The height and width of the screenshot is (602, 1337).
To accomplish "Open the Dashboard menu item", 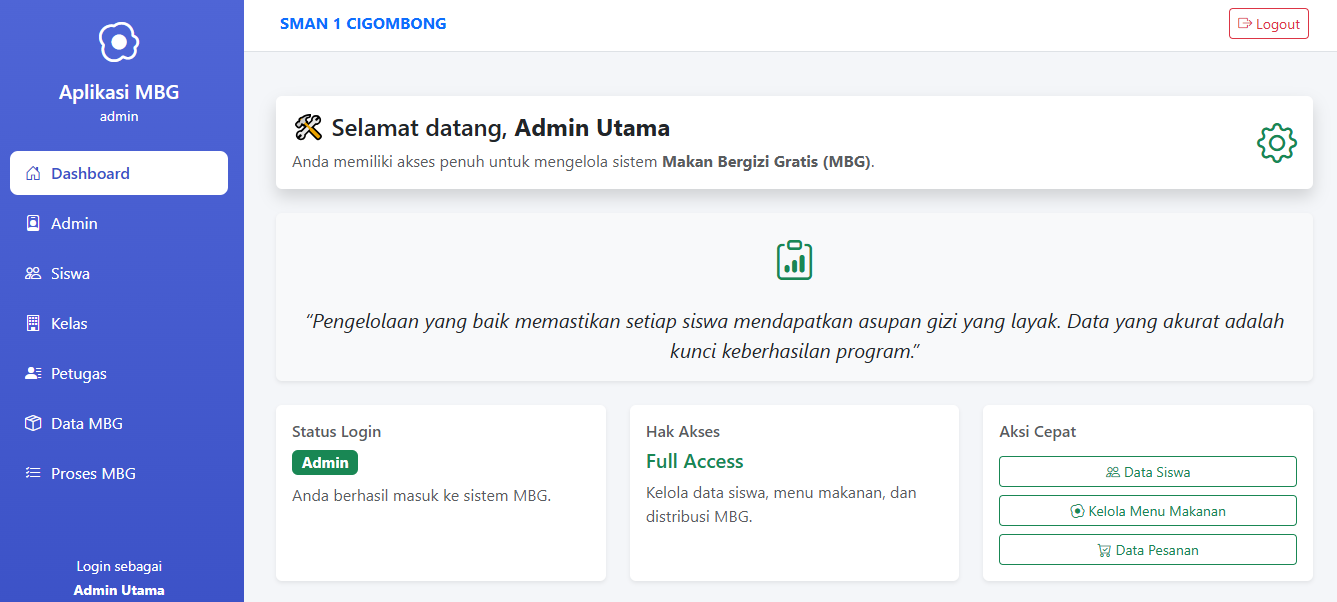I will pyautogui.click(x=119, y=173).
